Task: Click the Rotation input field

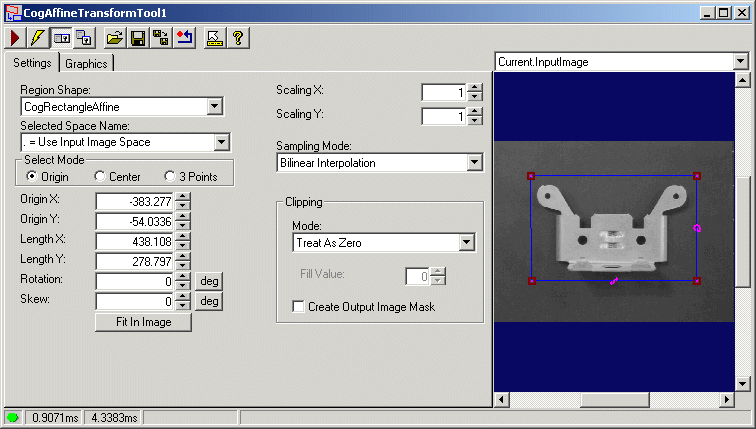Action: [x=135, y=282]
